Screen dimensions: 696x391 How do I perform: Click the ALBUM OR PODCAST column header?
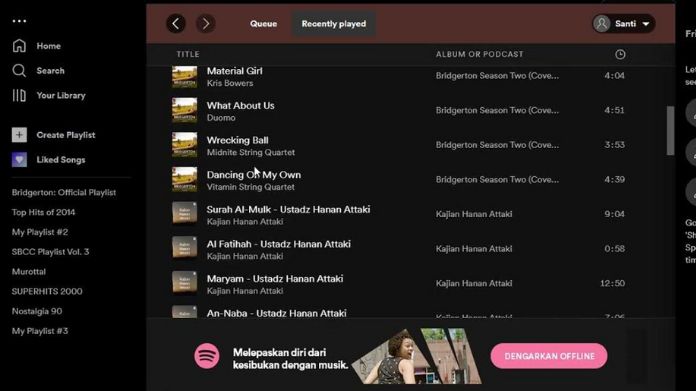pos(479,54)
